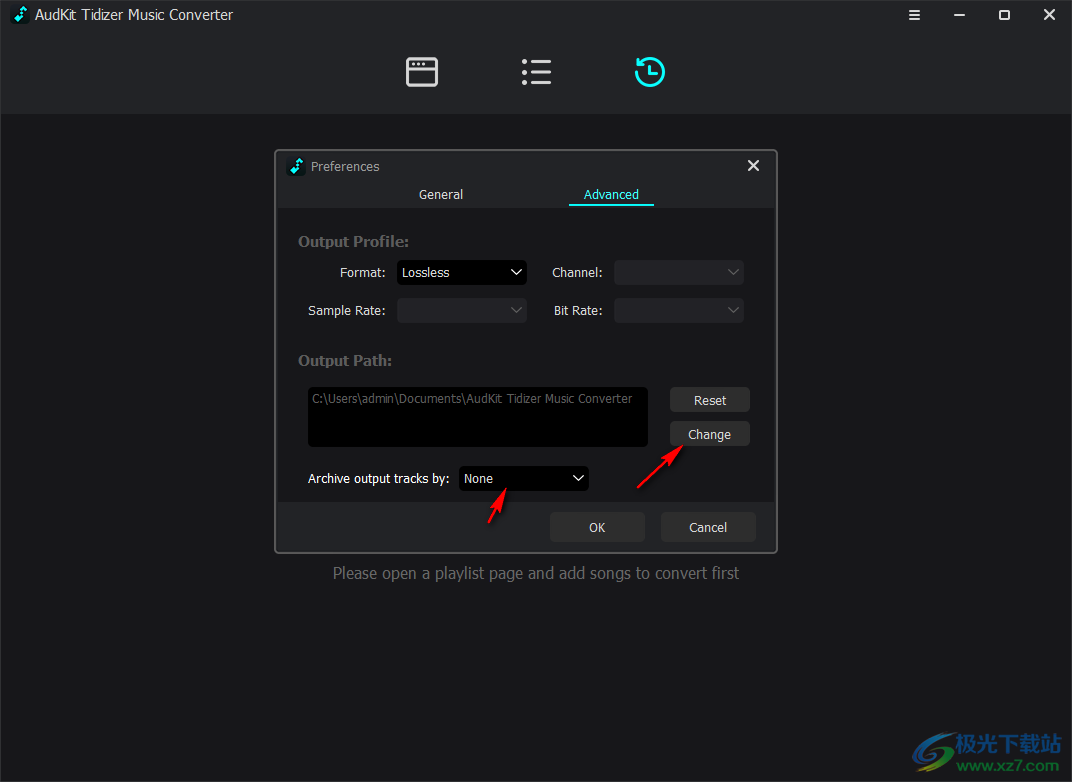Image resolution: width=1072 pixels, height=782 pixels.
Task: Expand the Sample Rate dropdown
Action: point(461,310)
